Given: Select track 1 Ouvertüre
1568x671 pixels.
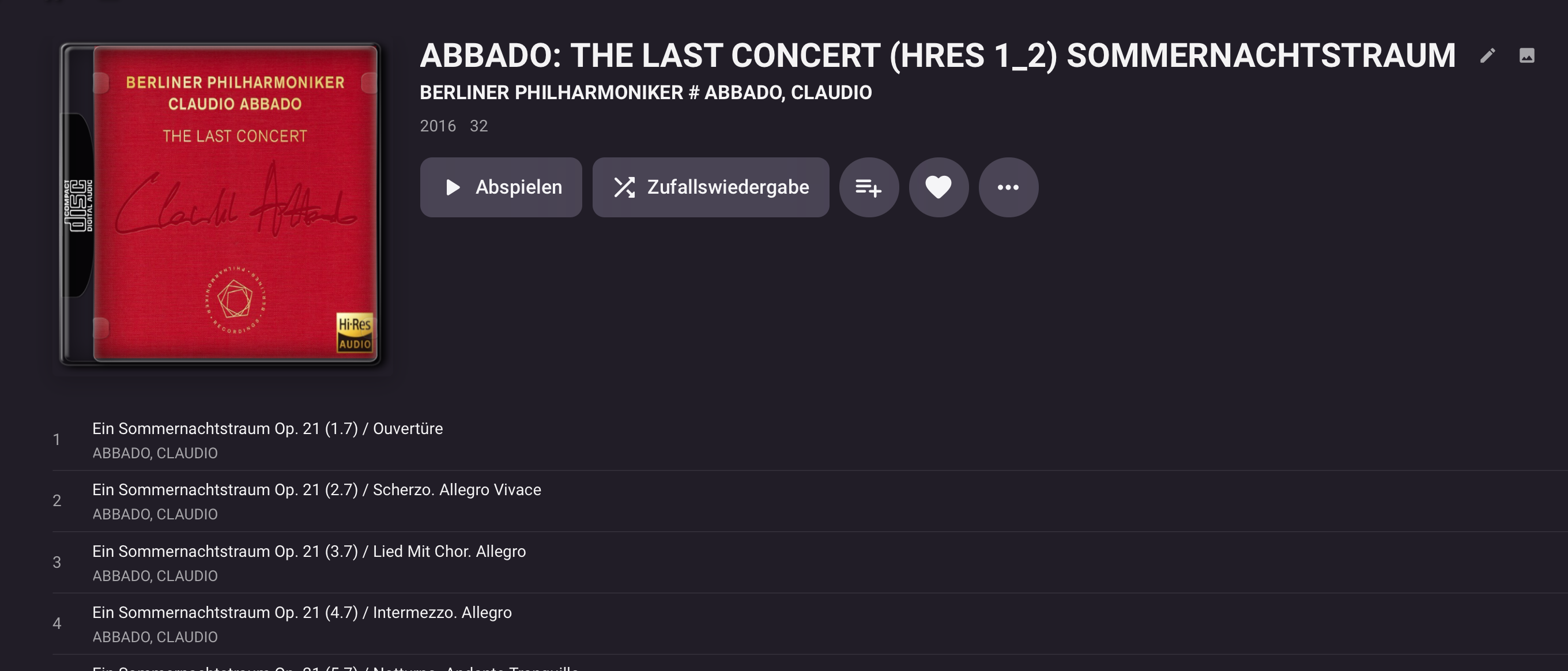Looking at the screenshot, I should point(267,429).
